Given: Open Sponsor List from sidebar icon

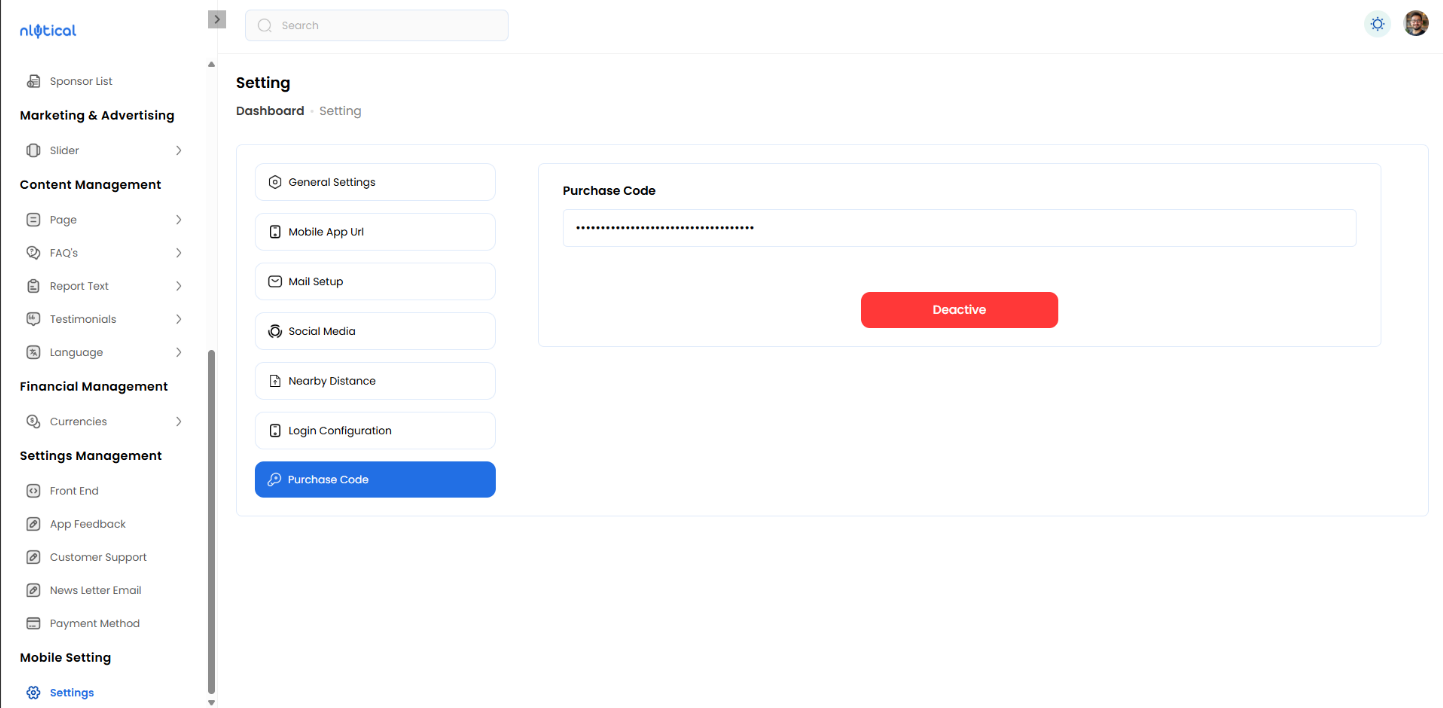Looking at the screenshot, I should [33, 81].
